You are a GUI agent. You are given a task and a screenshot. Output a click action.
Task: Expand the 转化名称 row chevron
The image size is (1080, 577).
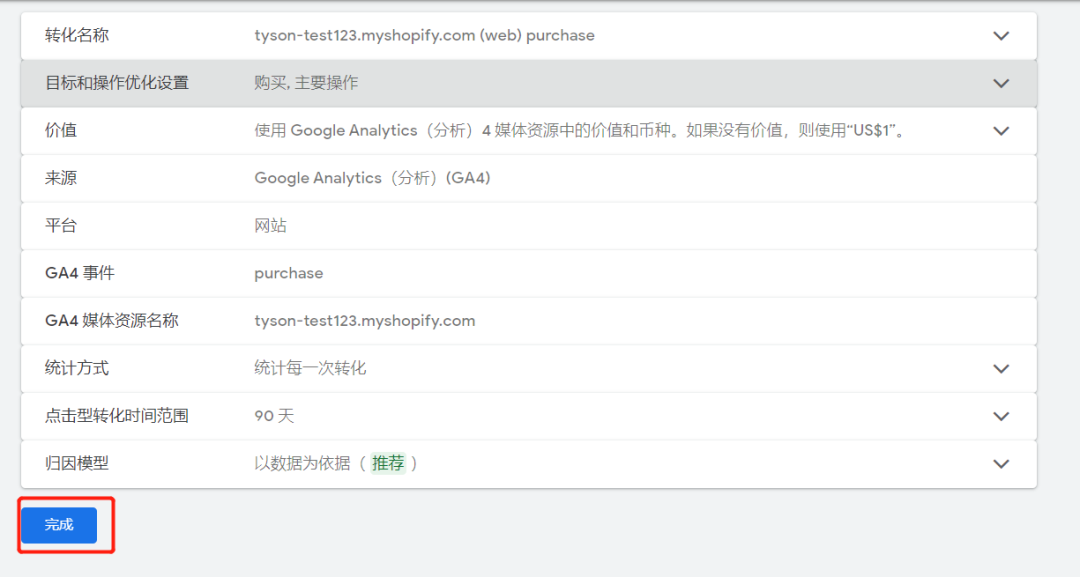point(1001,36)
